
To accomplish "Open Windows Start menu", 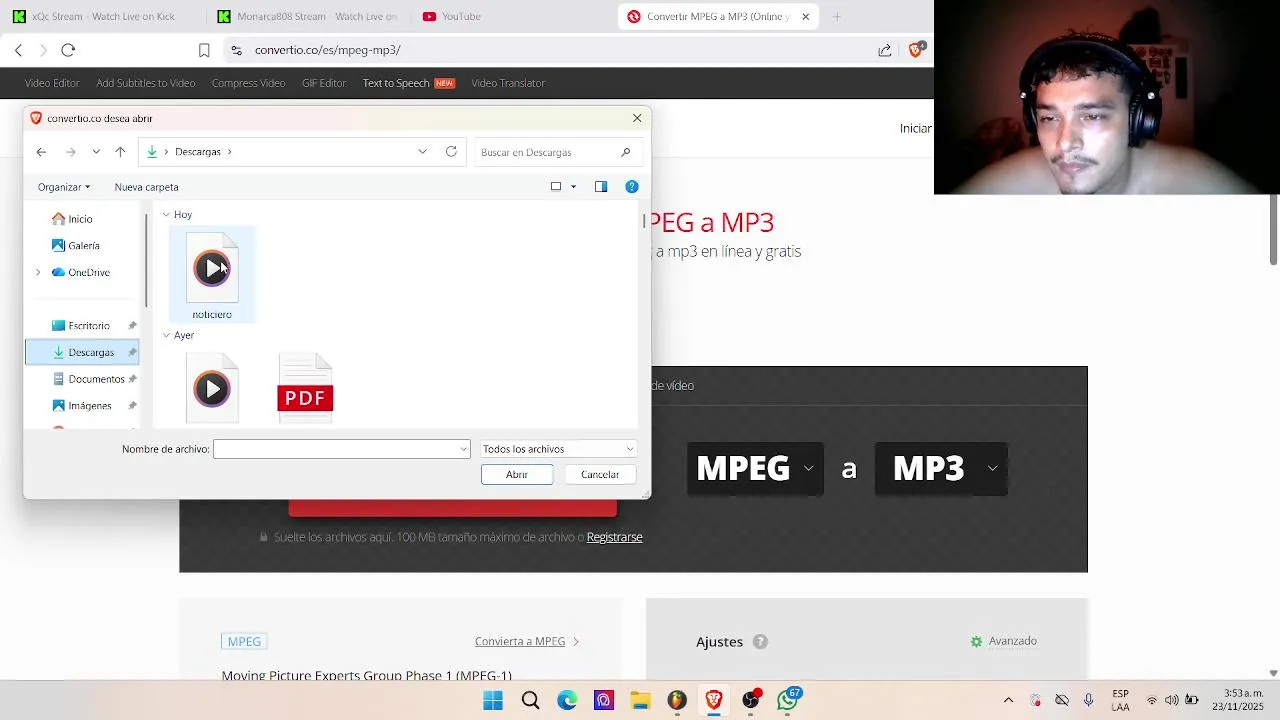I will [493, 700].
